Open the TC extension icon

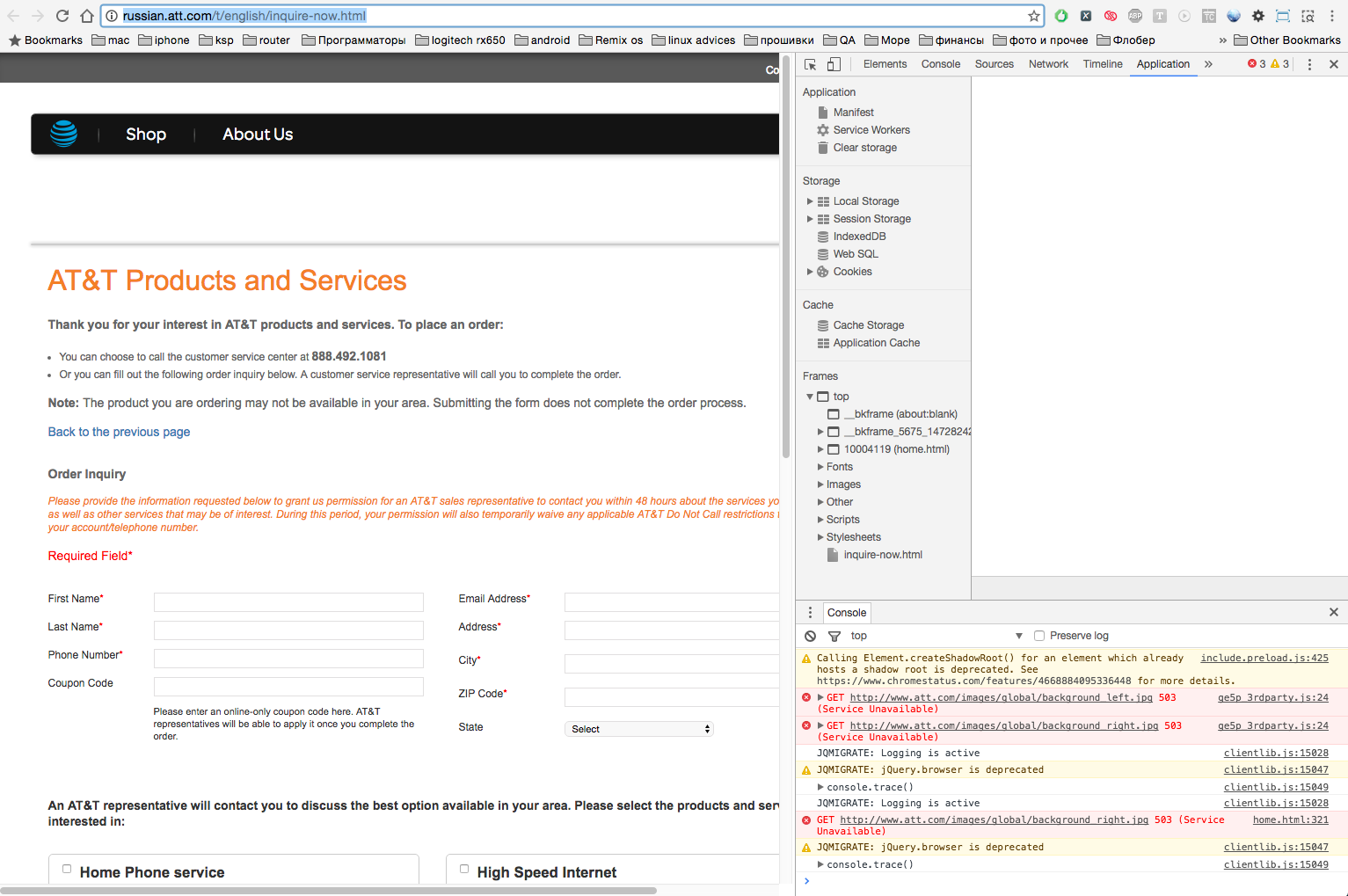[x=1209, y=16]
